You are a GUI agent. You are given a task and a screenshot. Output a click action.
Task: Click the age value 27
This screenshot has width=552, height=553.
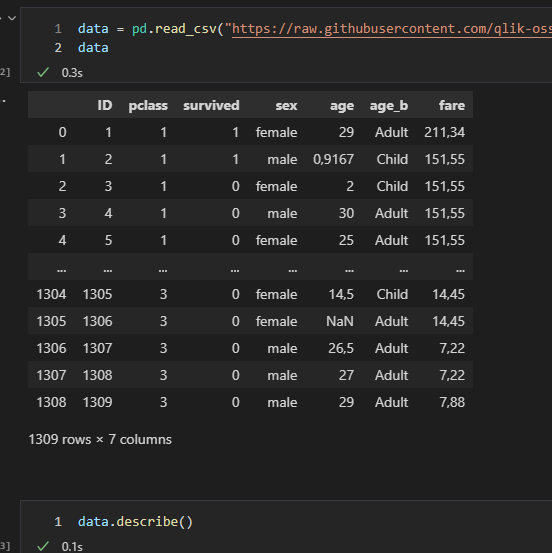click(346, 375)
